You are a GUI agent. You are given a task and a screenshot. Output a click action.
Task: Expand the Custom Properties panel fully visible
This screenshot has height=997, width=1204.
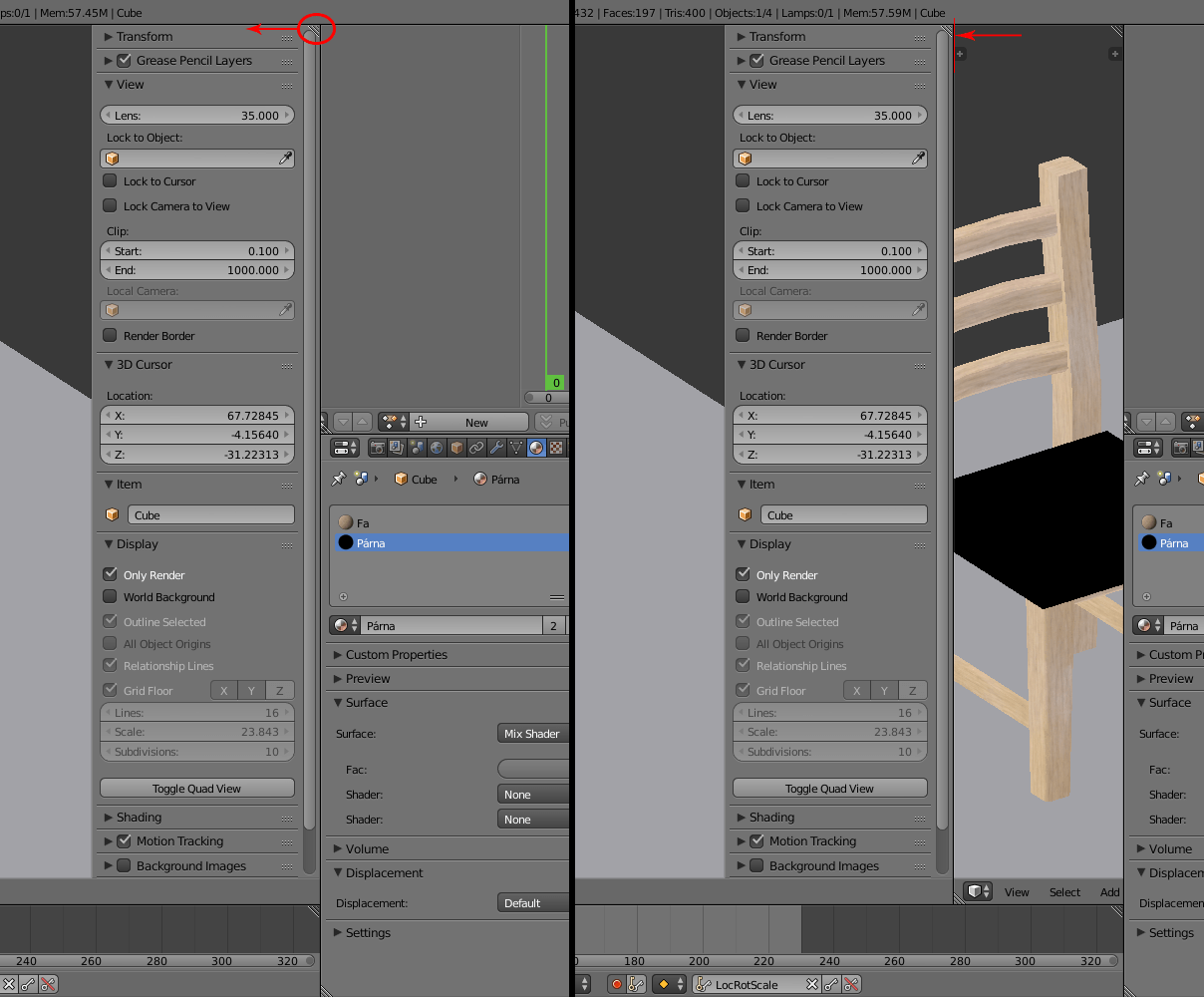396,655
